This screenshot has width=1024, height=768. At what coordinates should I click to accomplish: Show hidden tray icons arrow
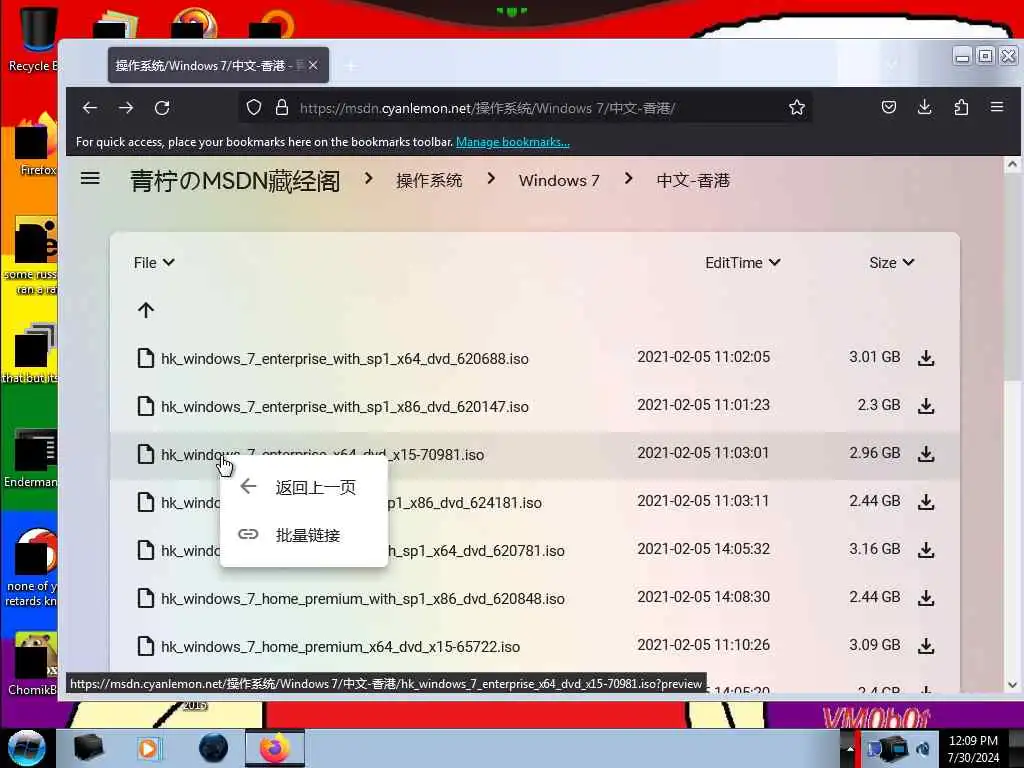(850, 748)
